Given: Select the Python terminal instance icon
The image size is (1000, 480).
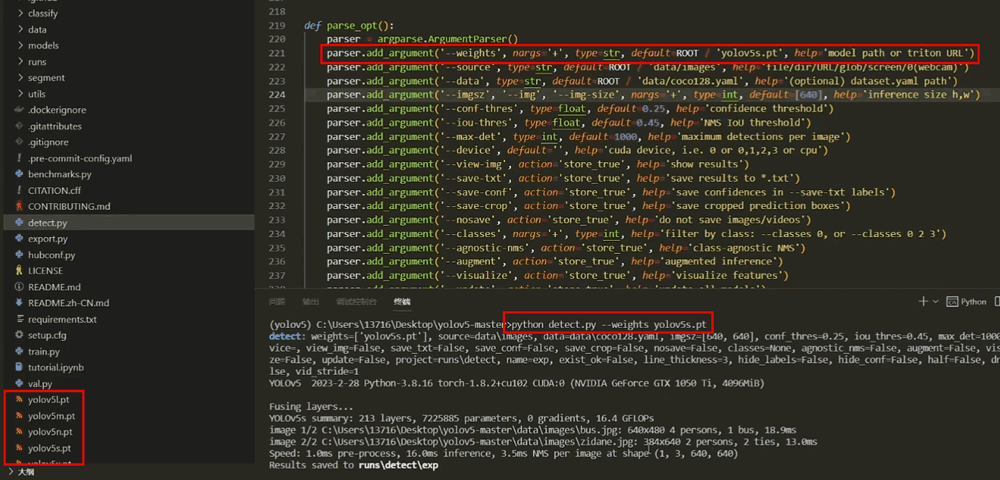Looking at the screenshot, I should coord(951,301).
